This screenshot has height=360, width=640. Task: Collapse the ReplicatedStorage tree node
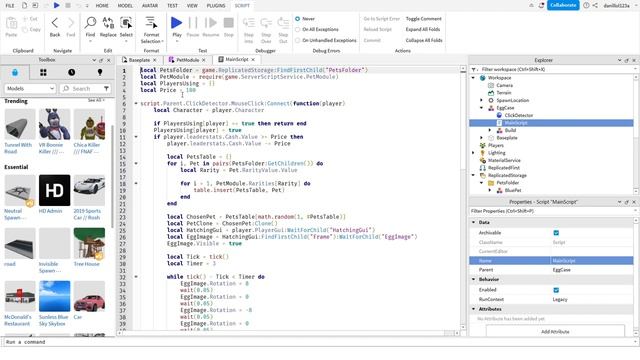click(473, 175)
